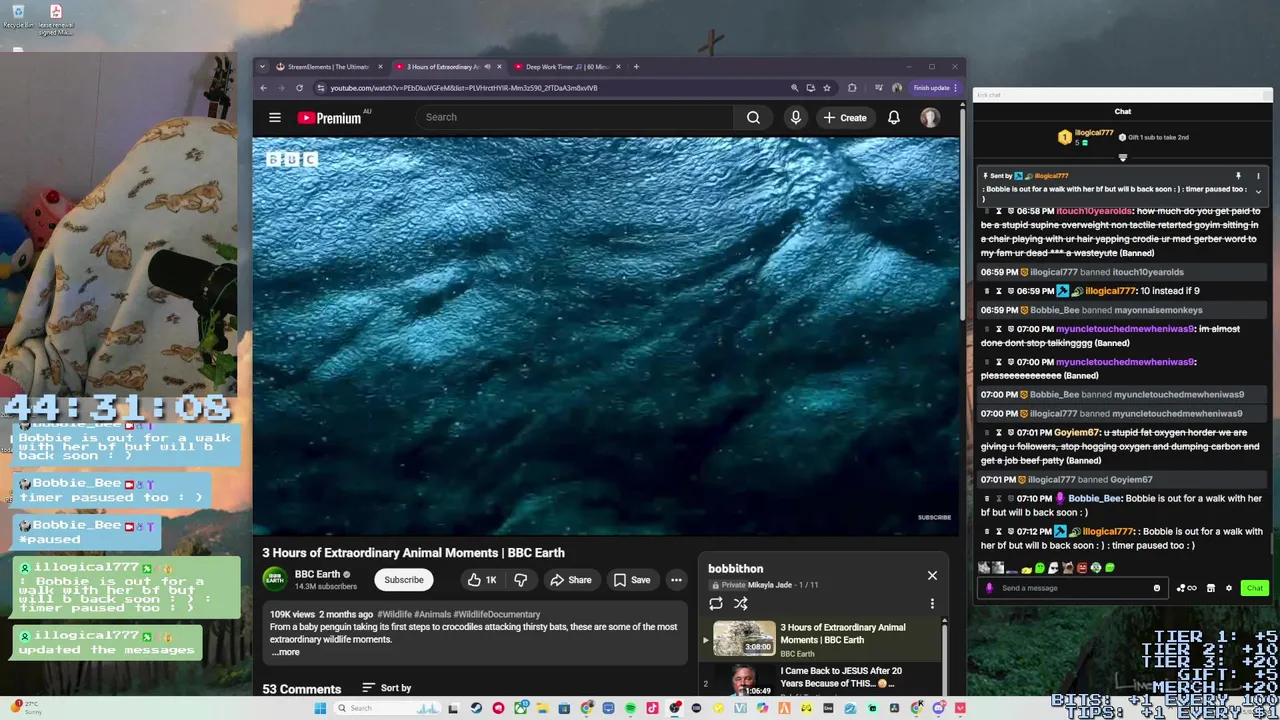Send message with green Chat button

click(1254, 588)
